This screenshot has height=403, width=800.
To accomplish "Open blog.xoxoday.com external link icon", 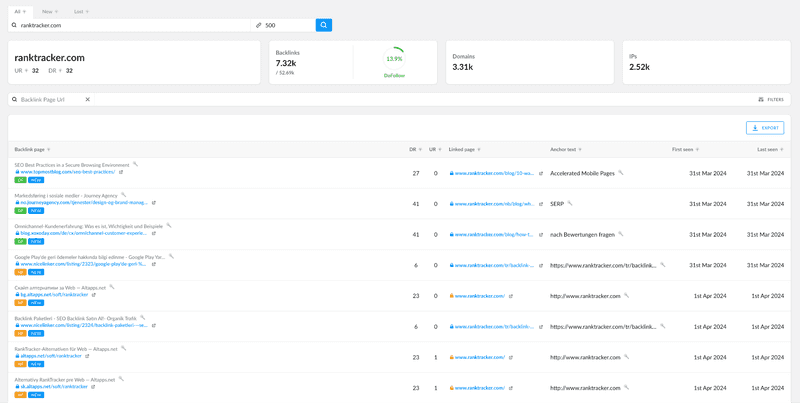I will coord(154,233).
